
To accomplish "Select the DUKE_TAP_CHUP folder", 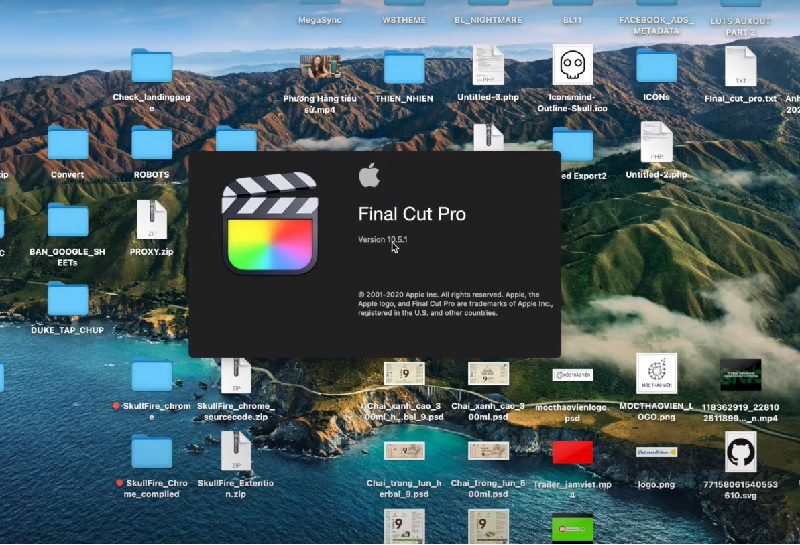I will pos(68,299).
